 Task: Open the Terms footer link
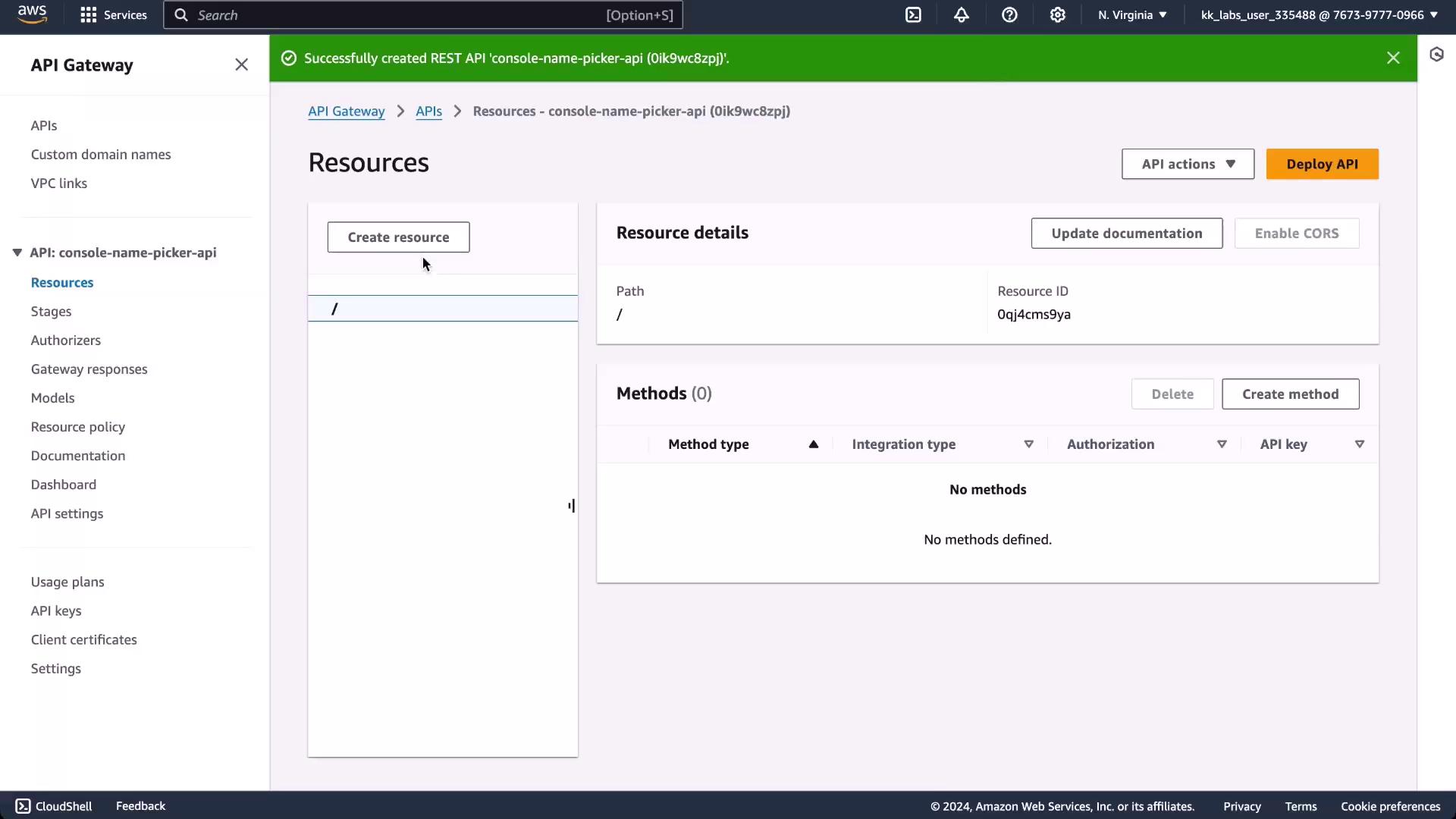(1301, 807)
